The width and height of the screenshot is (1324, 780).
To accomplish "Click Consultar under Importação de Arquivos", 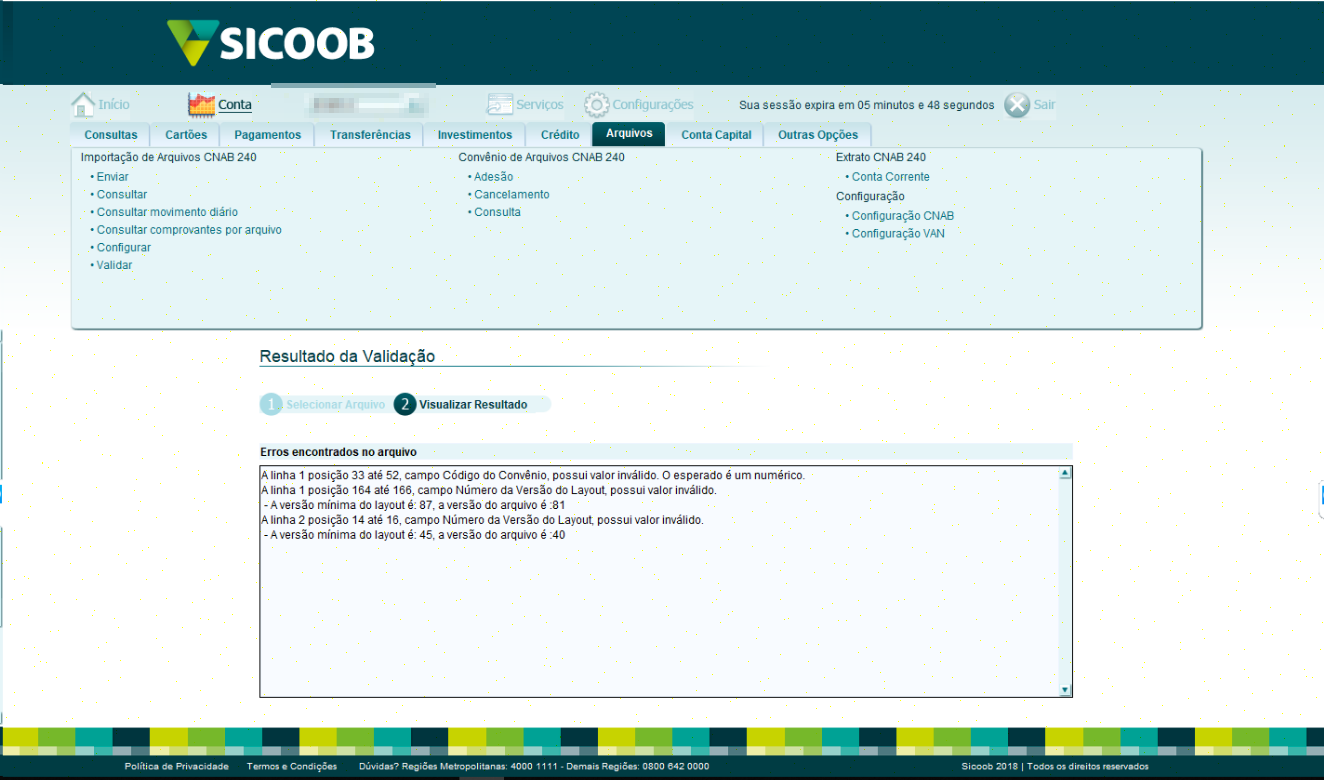I will (122, 195).
